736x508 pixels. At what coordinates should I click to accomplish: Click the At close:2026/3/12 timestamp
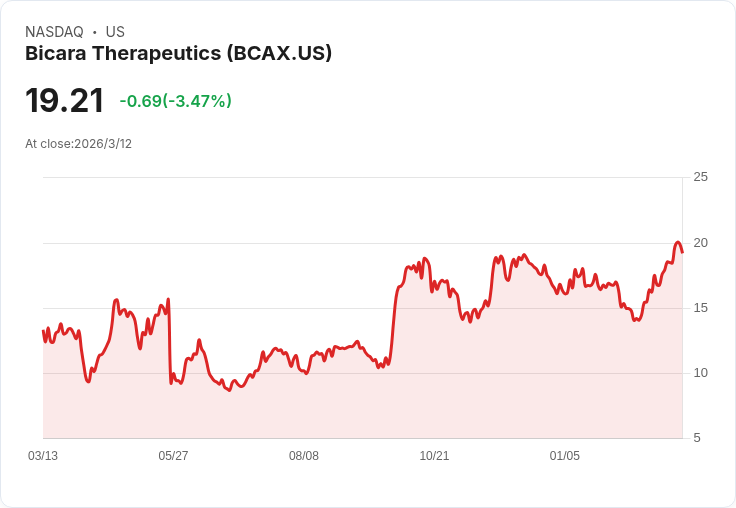click(78, 144)
